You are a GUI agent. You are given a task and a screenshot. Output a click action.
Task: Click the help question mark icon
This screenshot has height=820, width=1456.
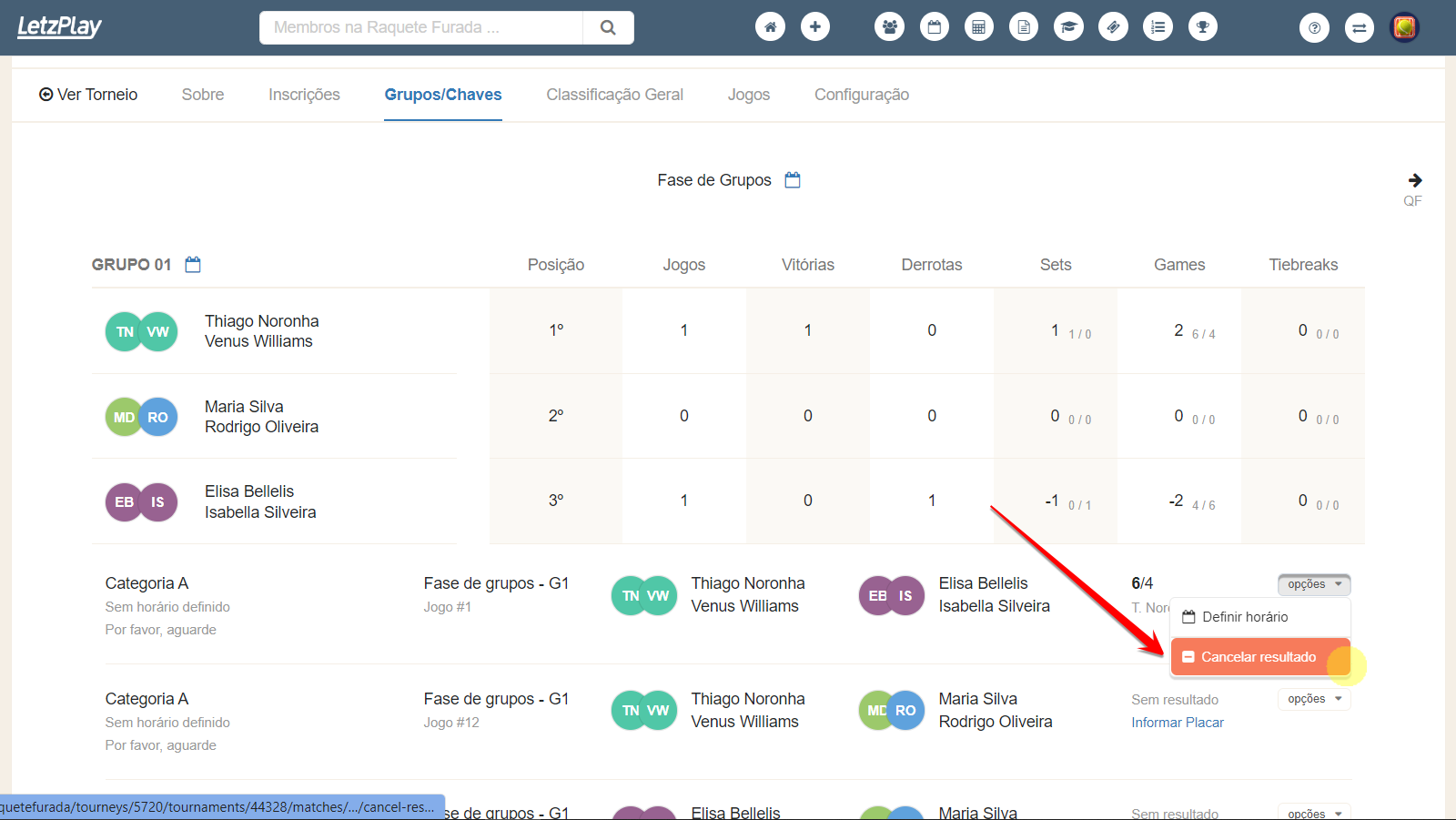(x=1314, y=28)
